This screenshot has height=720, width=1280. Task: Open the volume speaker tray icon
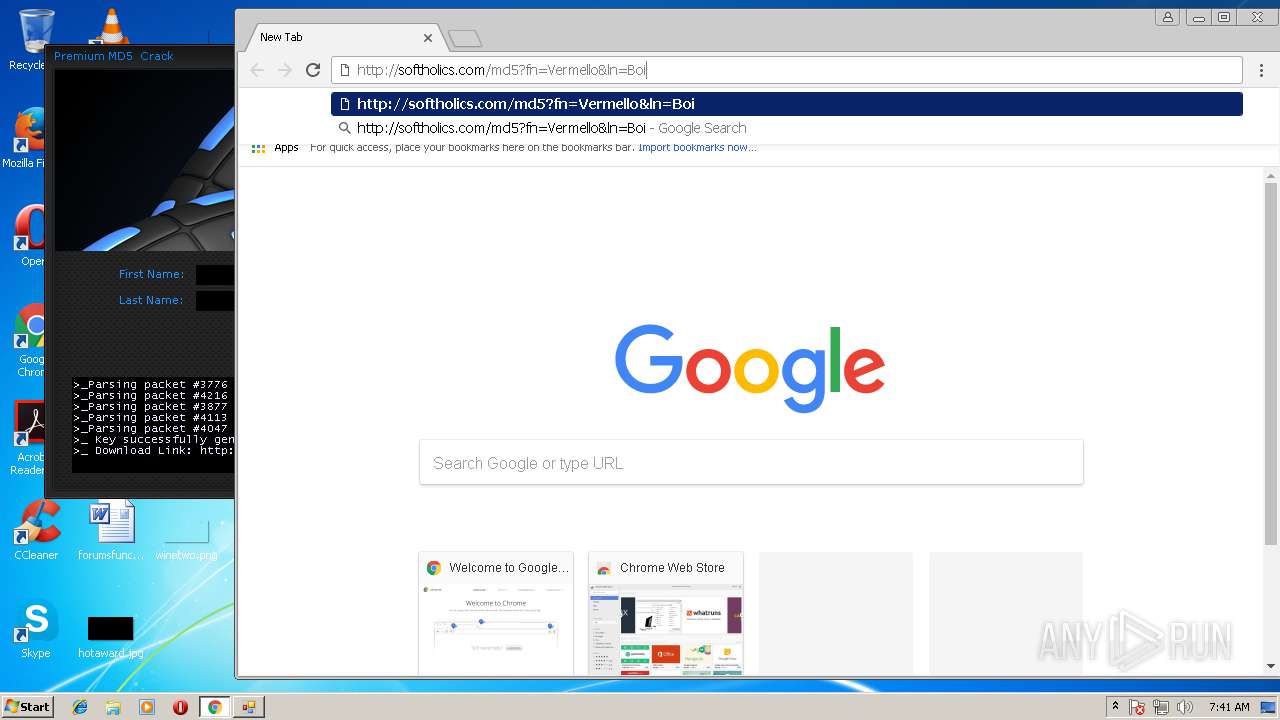click(x=1185, y=707)
